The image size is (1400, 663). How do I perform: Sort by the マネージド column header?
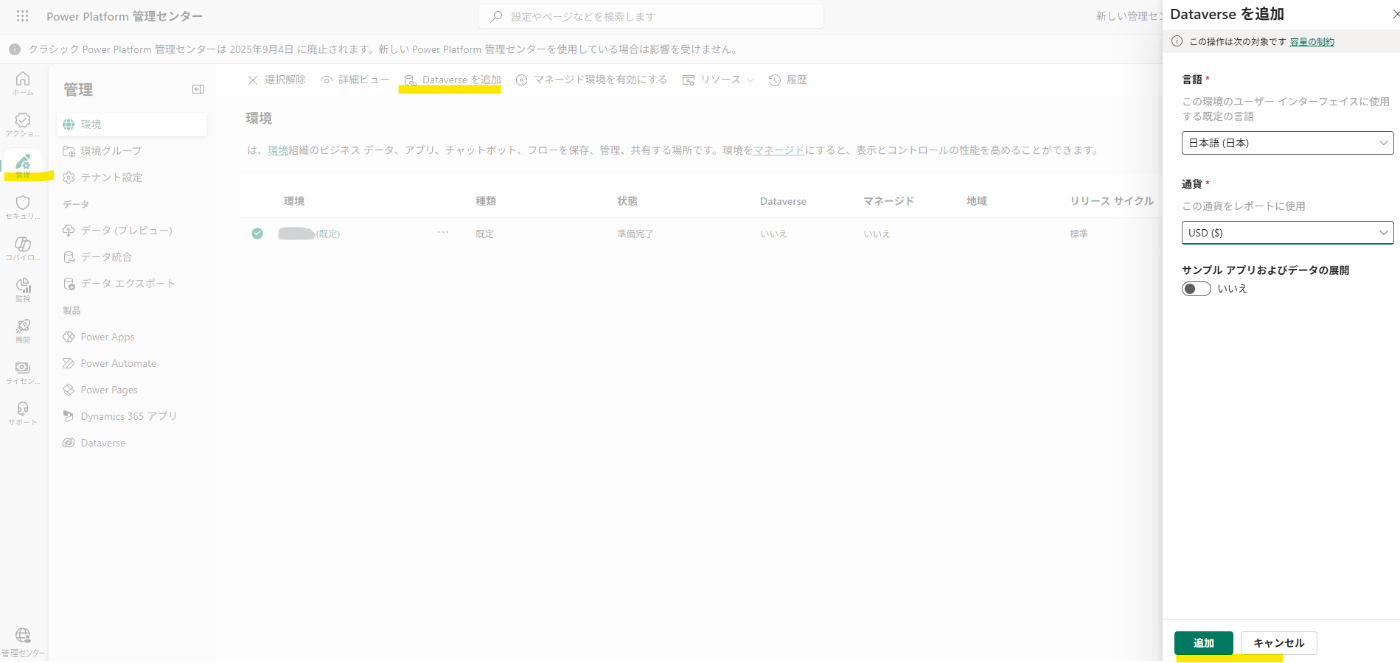coord(889,201)
